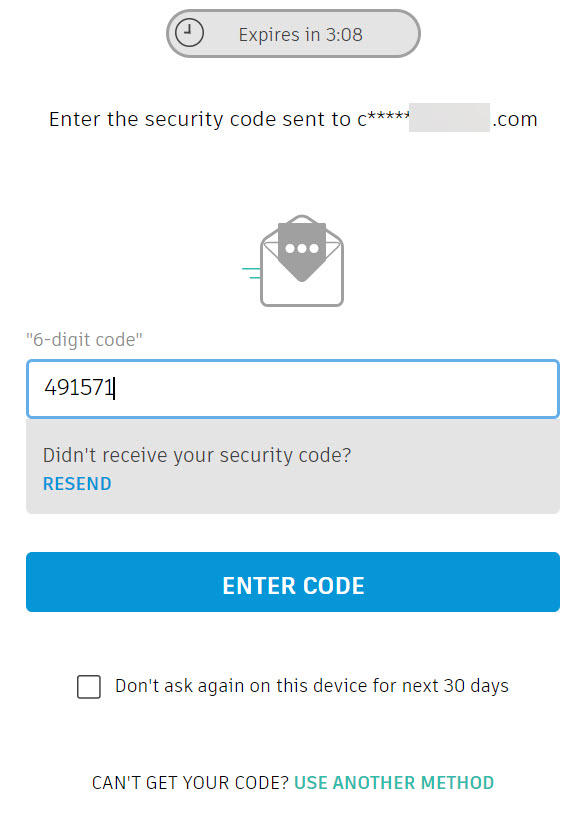Click RESEND to get a new code

coord(77,484)
